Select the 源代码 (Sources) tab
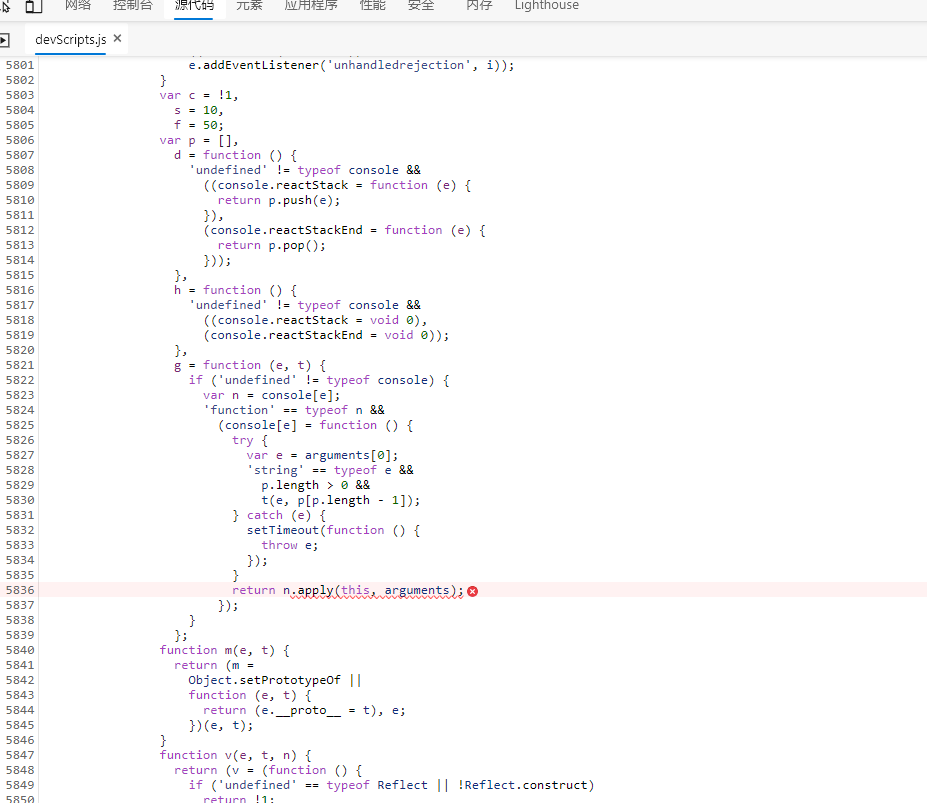 pos(194,5)
